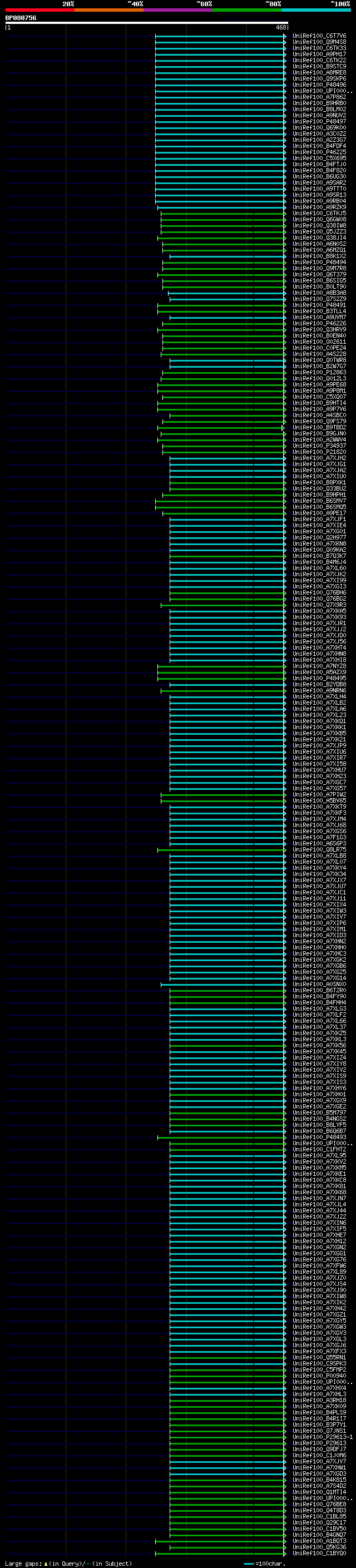The width and height of the screenshot is (356, 1568).
Task: Select the UniRef100_A0SNX0 label
Action: (319, 985)
